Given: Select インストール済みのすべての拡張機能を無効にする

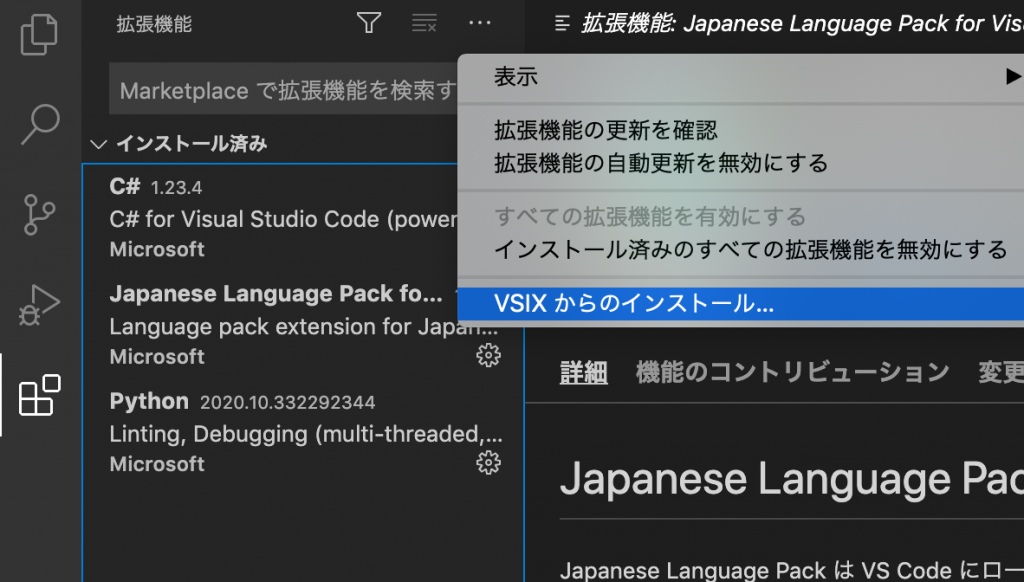Looking at the screenshot, I should [741, 250].
